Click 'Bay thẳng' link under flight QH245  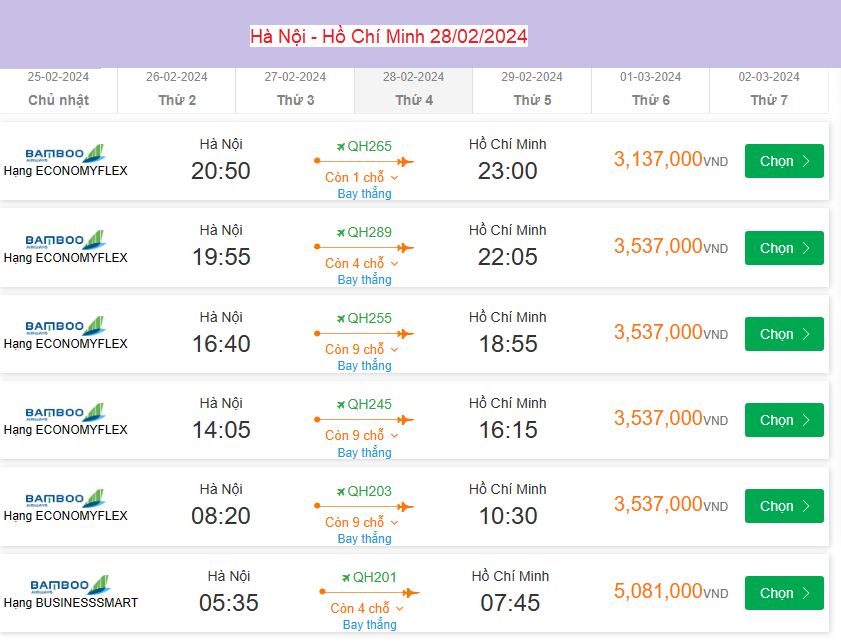click(364, 453)
